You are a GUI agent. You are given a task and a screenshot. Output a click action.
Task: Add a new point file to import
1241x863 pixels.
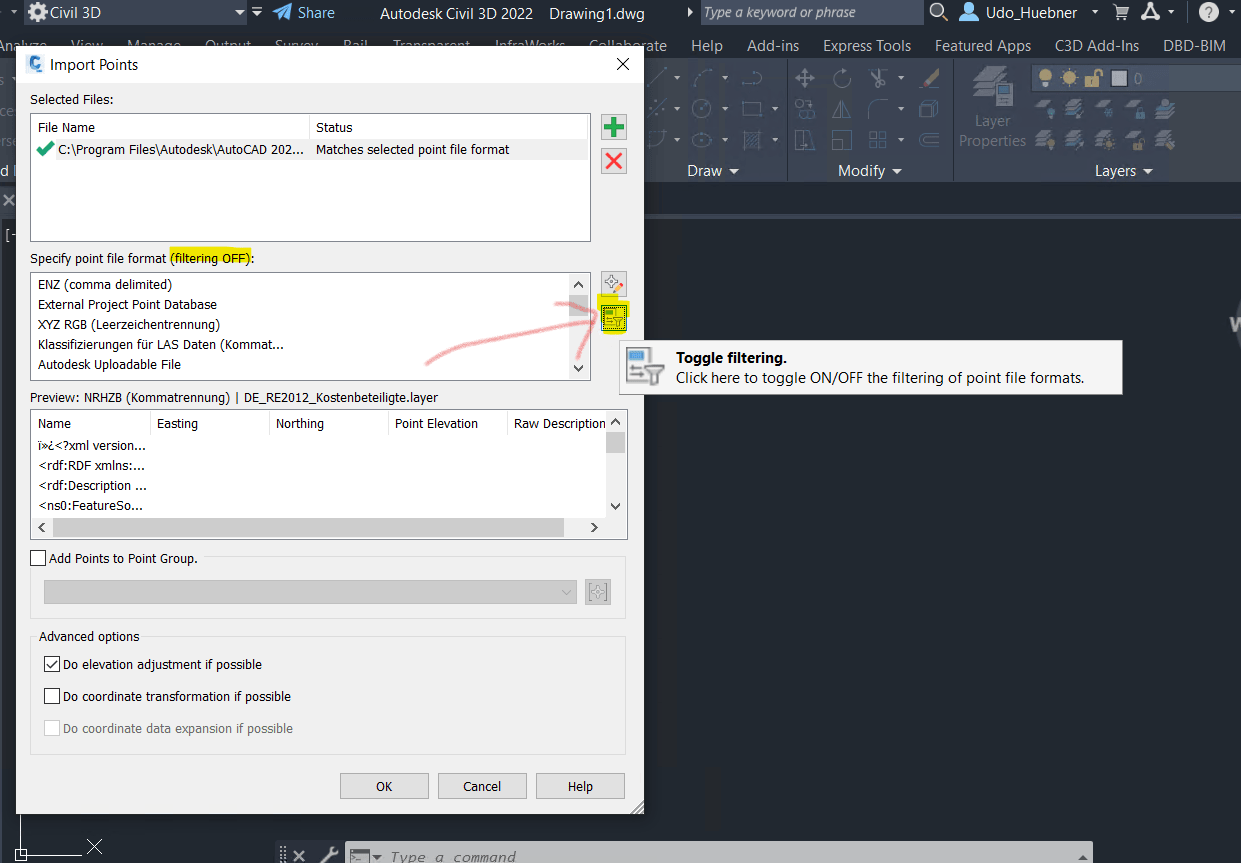click(613, 127)
